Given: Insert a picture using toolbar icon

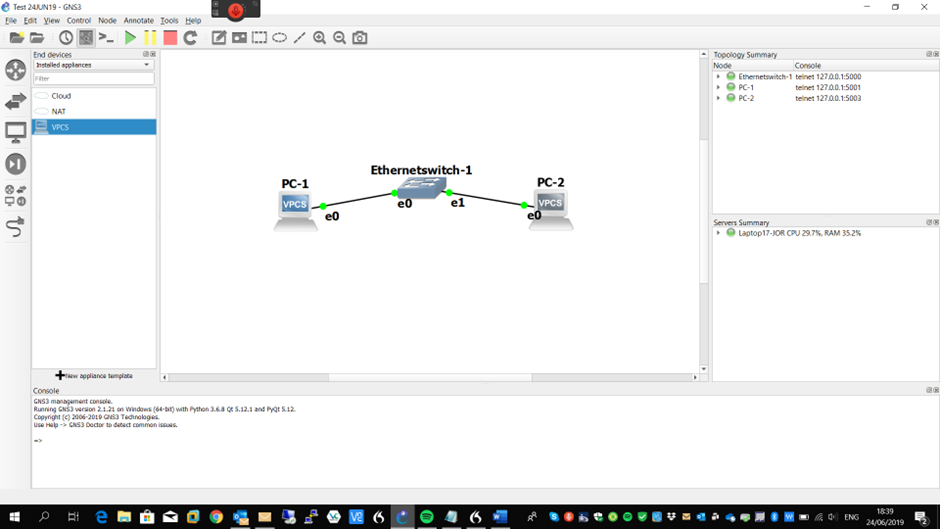Looking at the screenshot, I should click(x=239, y=38).
